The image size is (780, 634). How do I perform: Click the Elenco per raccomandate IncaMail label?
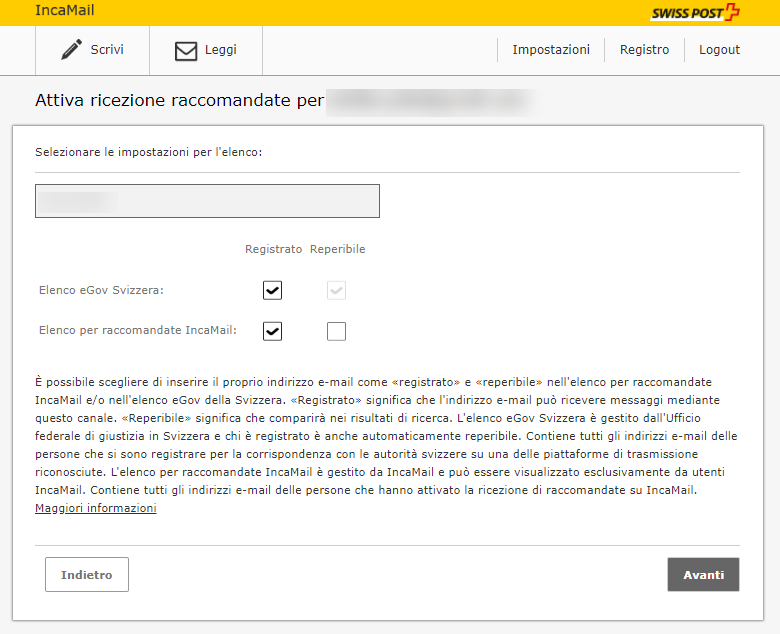tap(137, 329)
